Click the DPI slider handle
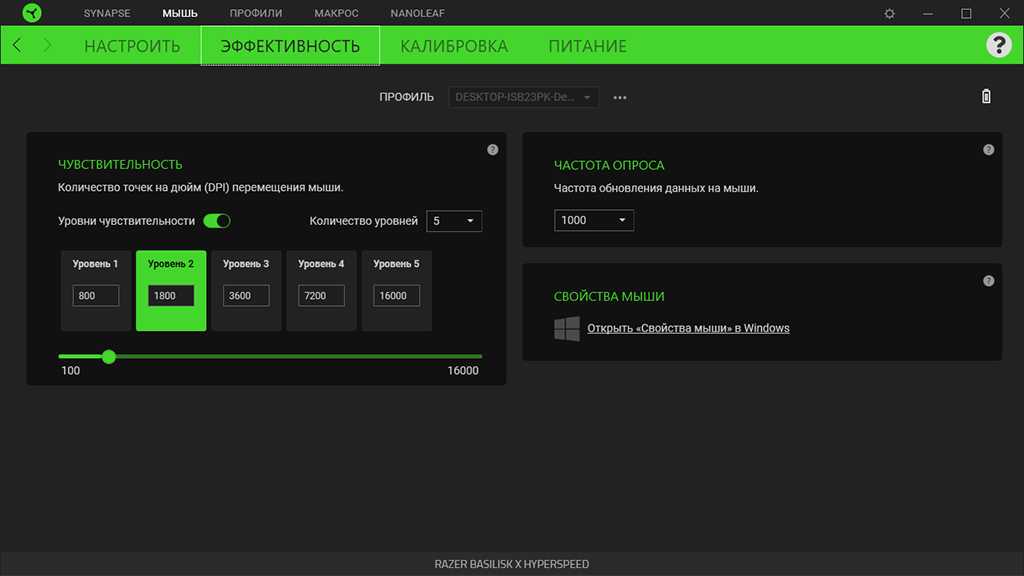 [109, 356]
